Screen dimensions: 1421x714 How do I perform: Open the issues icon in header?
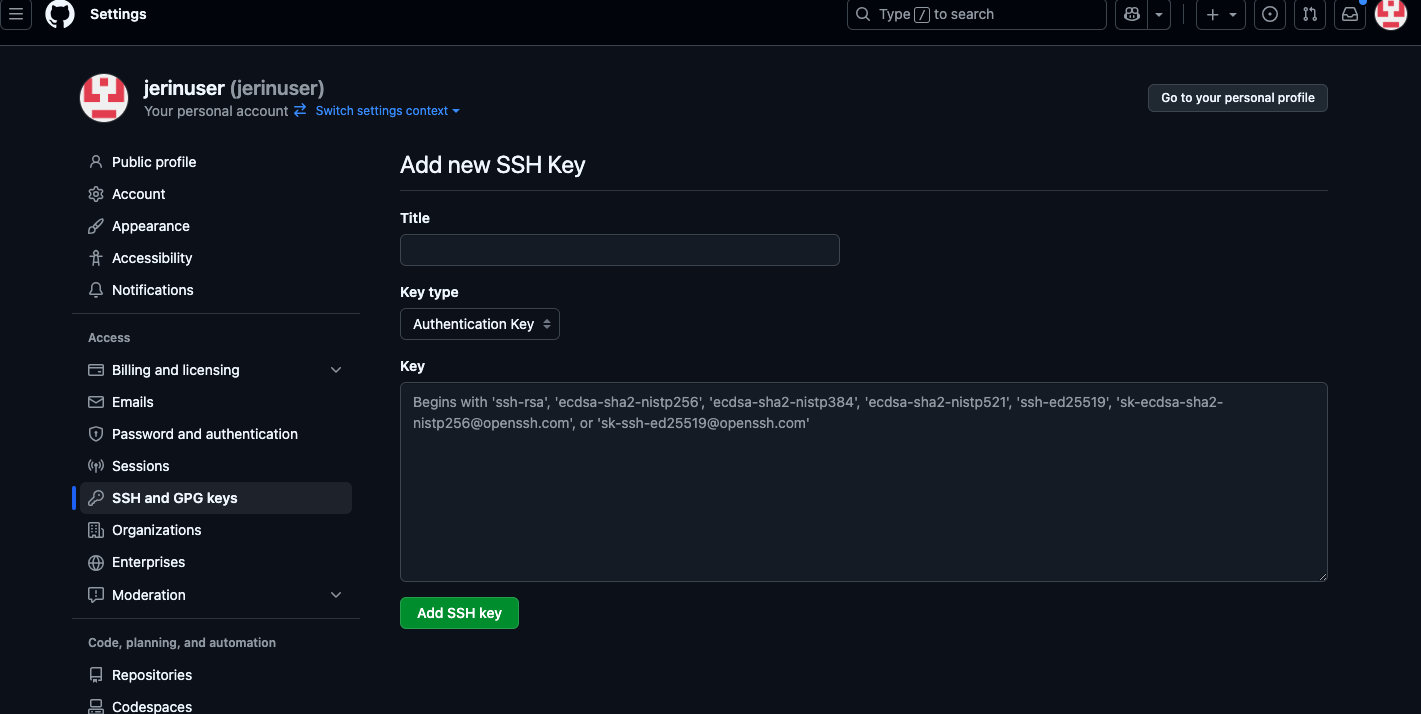pyautogui.click(x=1270, y=14)
